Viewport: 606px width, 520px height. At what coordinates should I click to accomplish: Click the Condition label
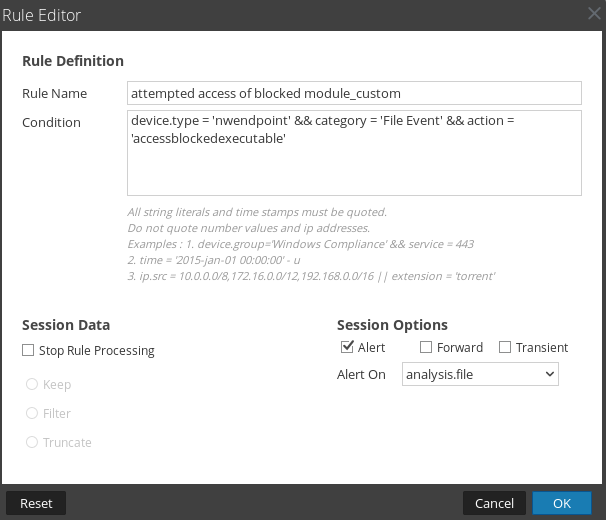(x=51, y=123)
